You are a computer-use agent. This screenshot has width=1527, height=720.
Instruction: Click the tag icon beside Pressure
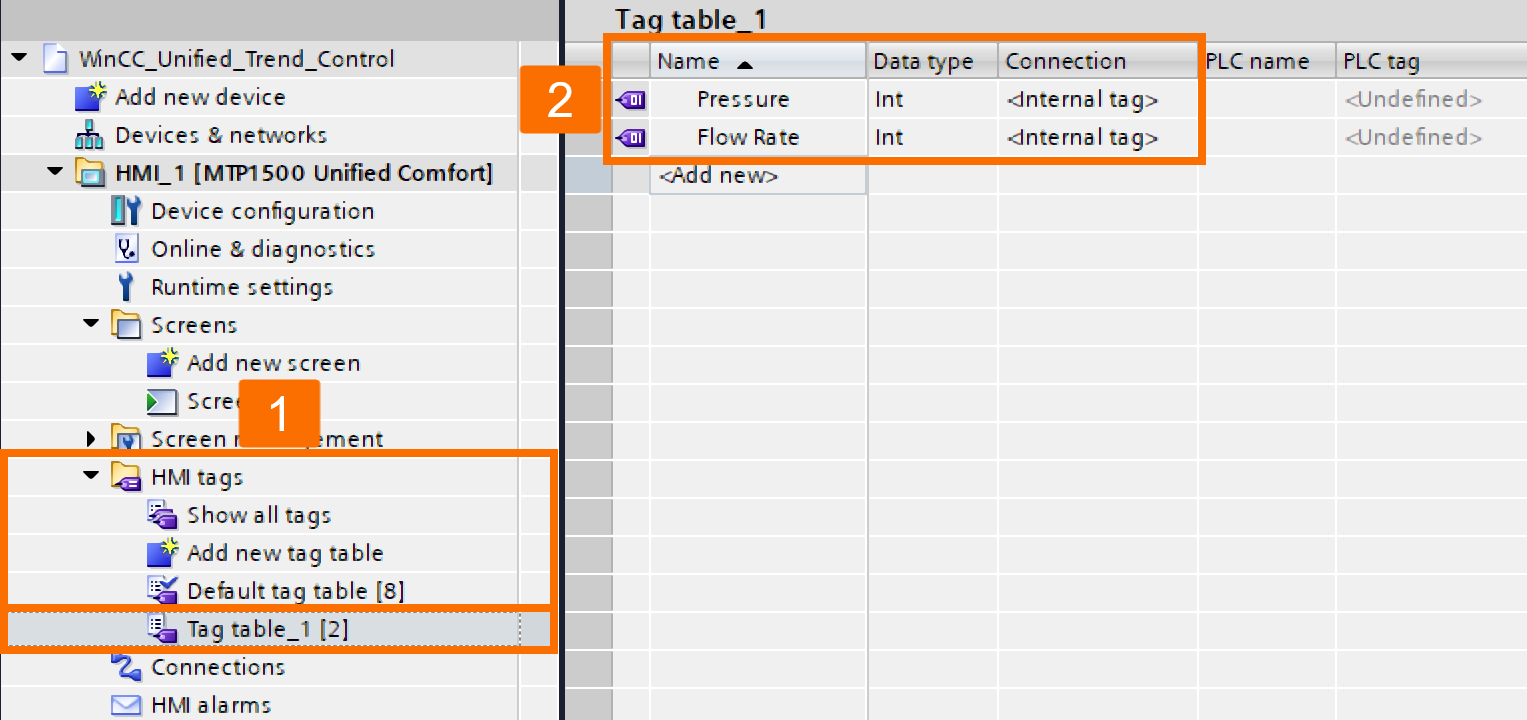tap(631, 99)
